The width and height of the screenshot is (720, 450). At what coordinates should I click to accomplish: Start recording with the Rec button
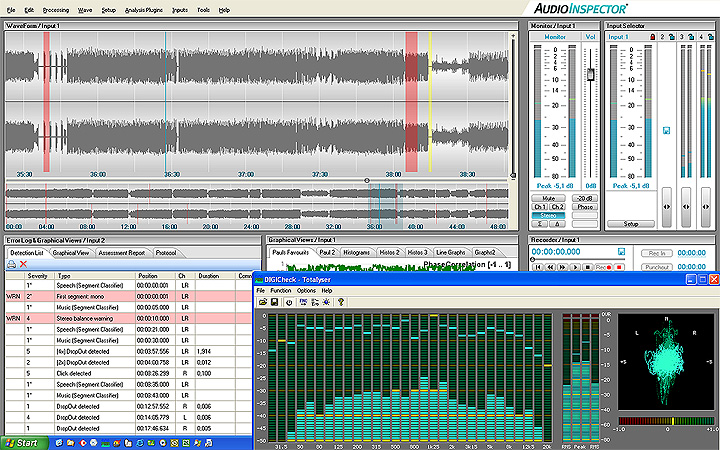tap(603, 267)
